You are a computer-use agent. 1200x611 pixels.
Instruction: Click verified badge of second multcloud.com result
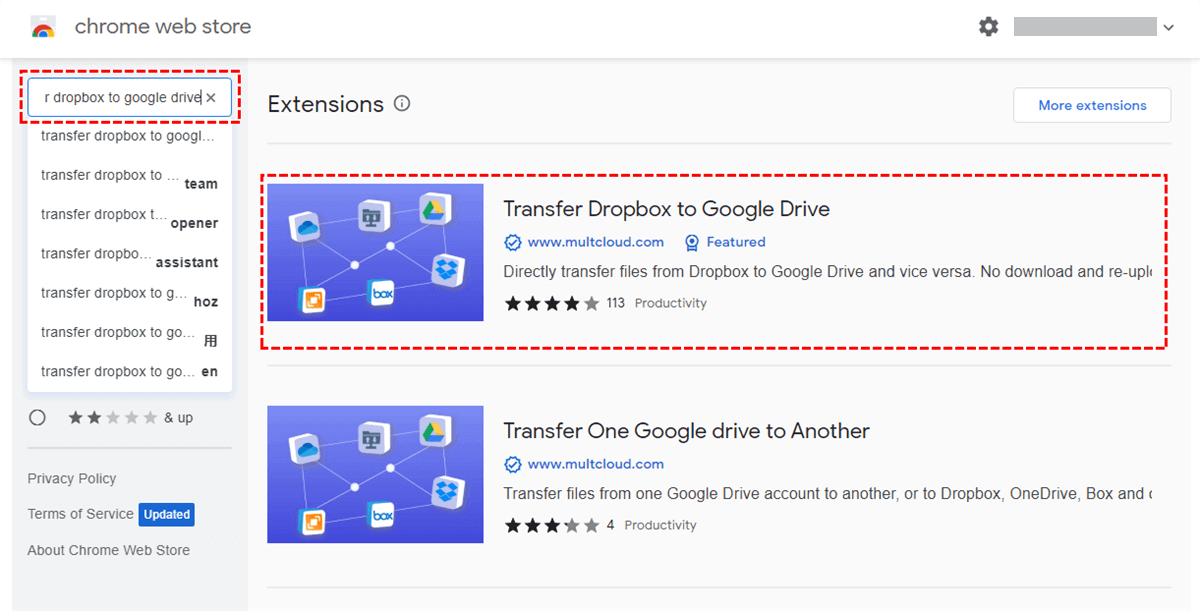pos(513,464)
